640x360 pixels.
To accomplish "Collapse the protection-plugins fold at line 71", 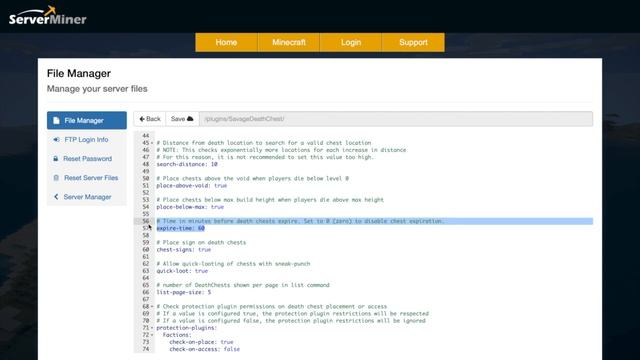I will [152, 328].
